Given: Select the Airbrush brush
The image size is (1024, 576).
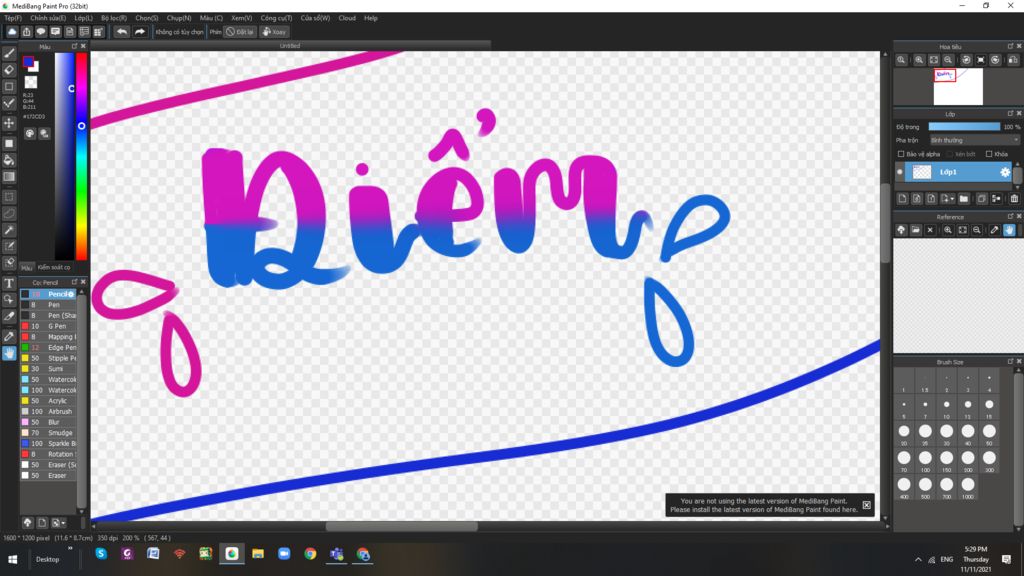Looking at the screenshot, I should [49, 411].
